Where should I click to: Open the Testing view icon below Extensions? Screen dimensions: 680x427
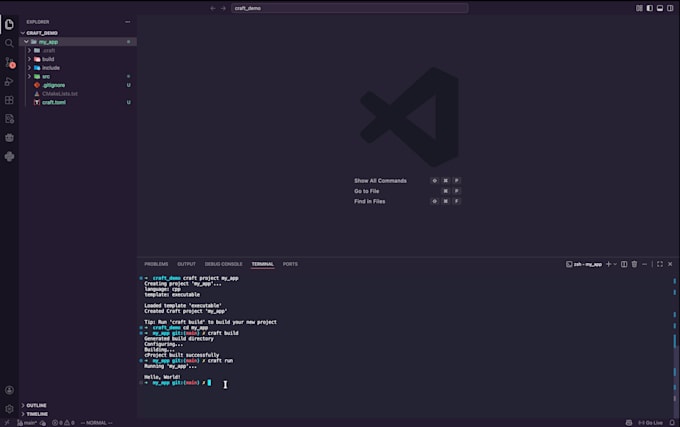9,119
